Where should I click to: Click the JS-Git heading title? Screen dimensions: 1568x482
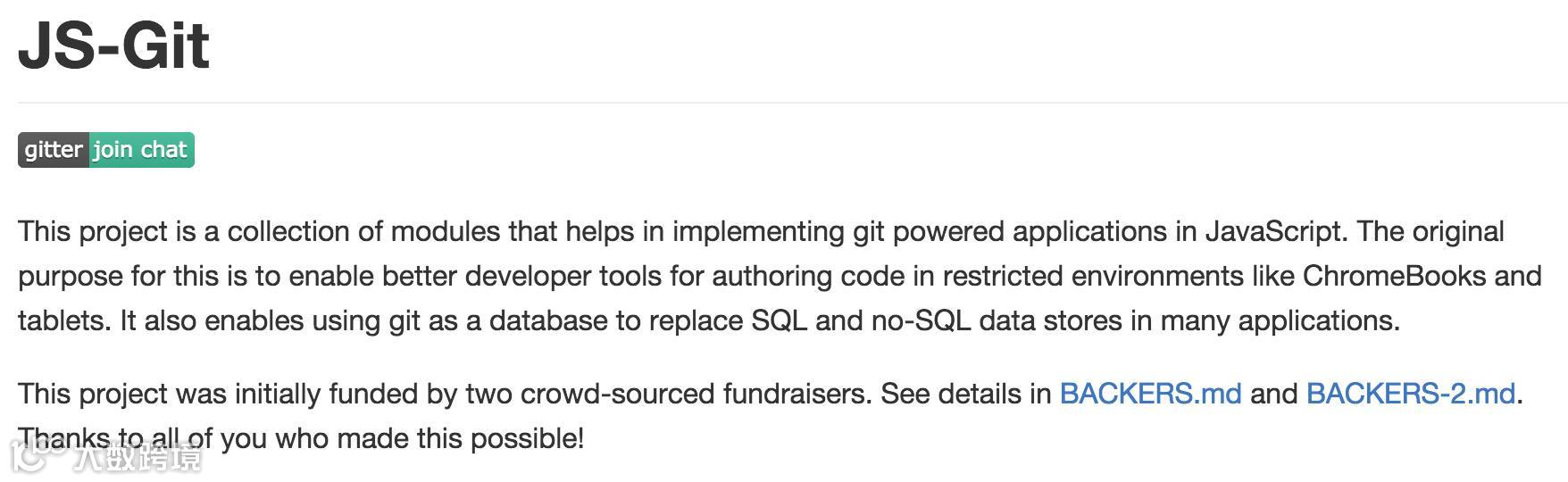[x=114, y=46]
